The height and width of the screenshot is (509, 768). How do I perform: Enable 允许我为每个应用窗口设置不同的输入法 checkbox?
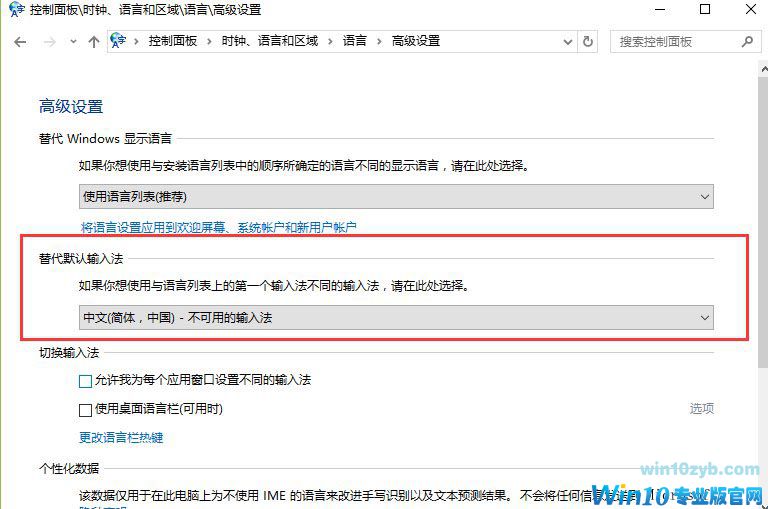coord(85,381)
